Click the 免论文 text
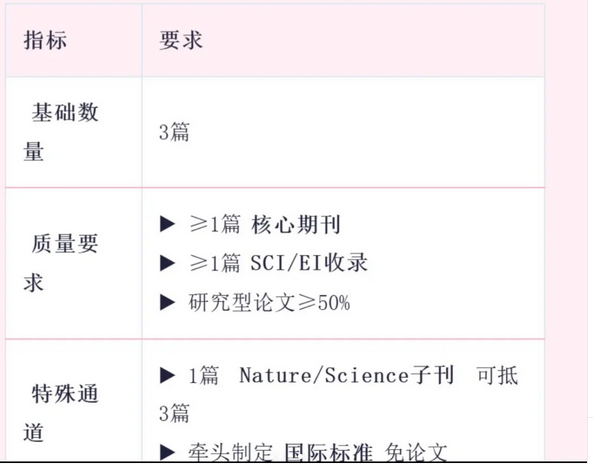The height and width of the screenshot is (464, 593). 416,452
